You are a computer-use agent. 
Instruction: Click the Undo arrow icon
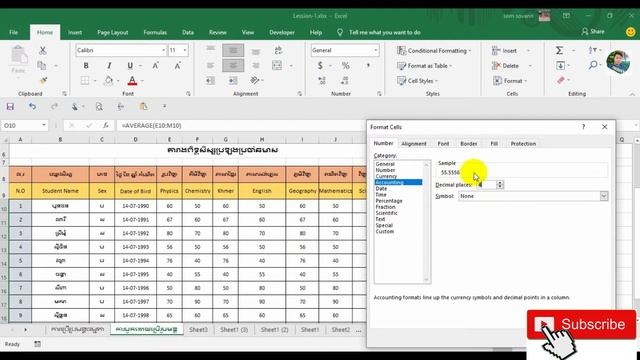point(32,107)
